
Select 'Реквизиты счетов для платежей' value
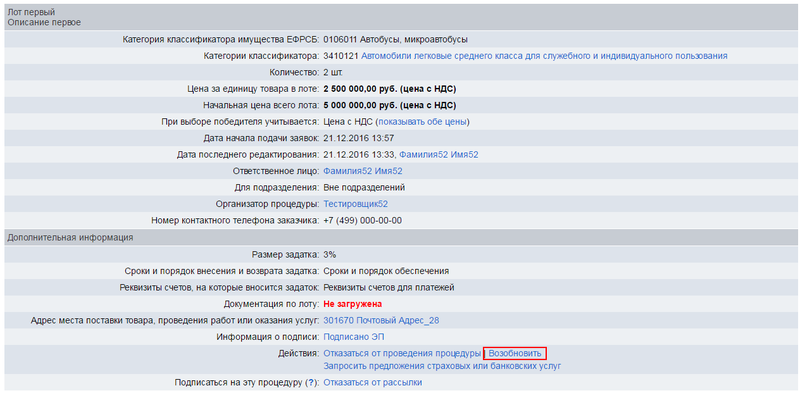click(389, 287)
